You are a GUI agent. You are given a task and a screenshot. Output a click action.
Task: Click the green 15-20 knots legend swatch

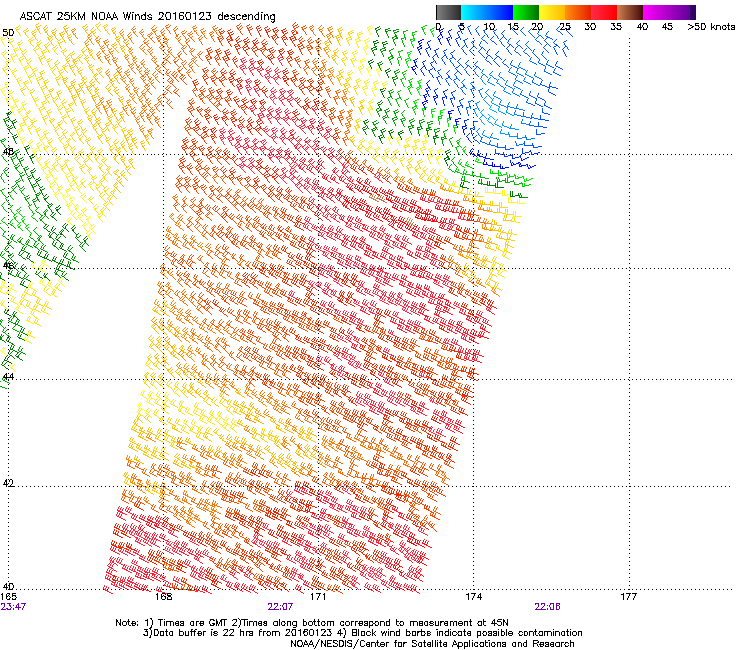(526, 12)
